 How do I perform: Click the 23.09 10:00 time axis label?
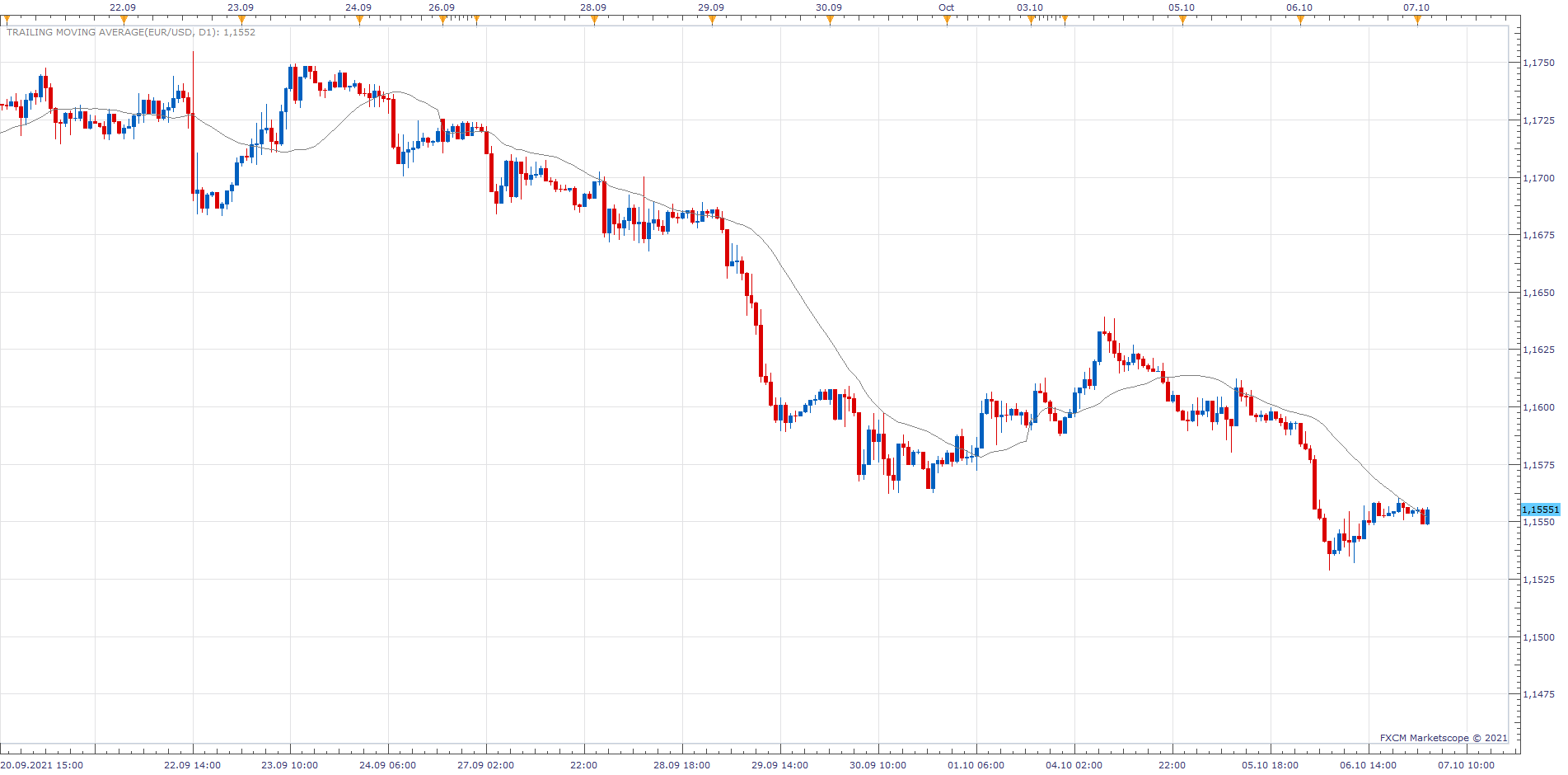click(x=289, y=765)
